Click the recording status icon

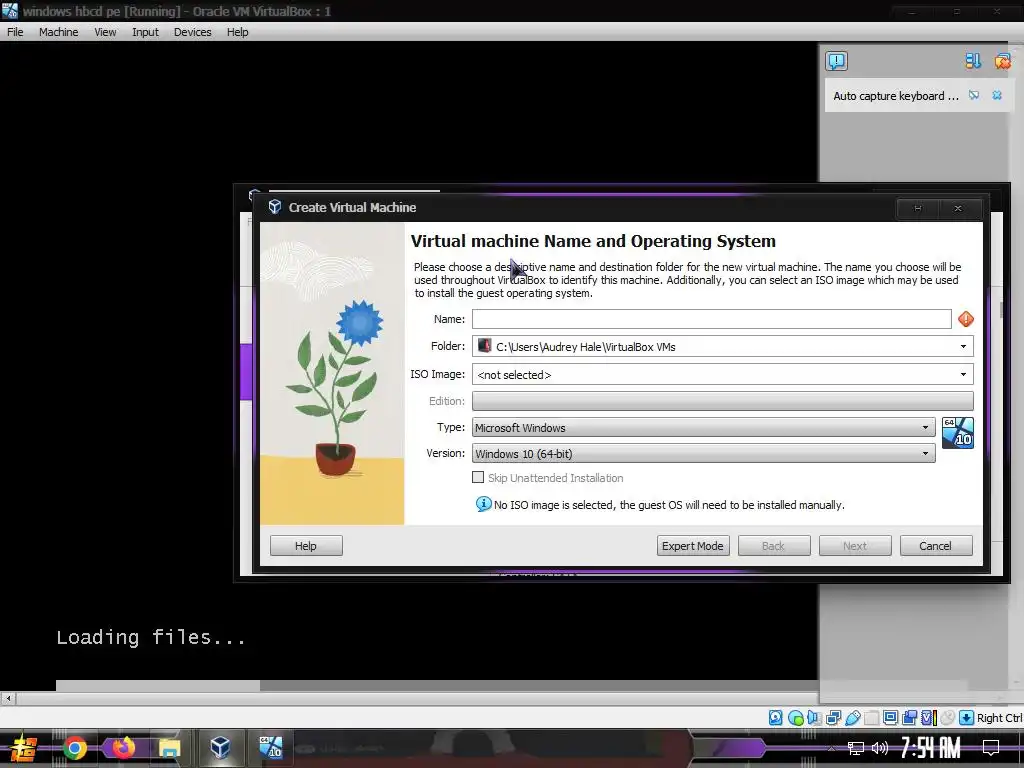tap(909, 718)
